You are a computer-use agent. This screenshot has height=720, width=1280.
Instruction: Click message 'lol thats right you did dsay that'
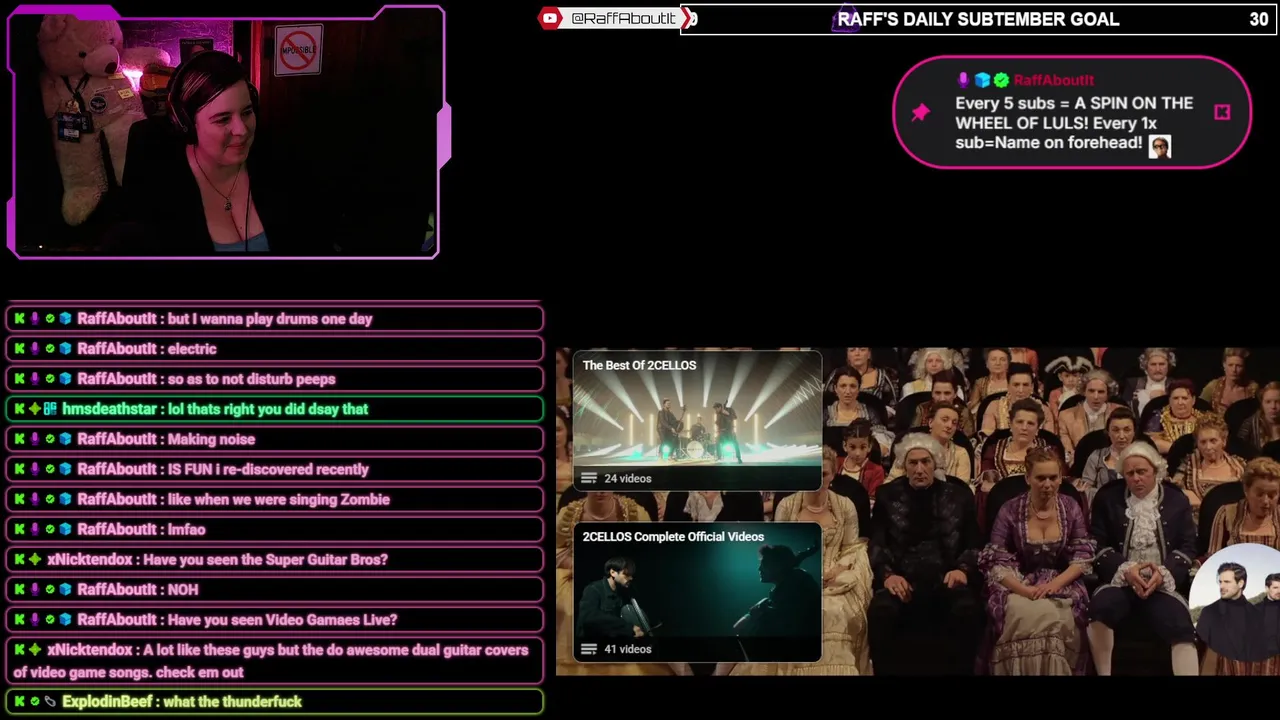[x=268, y=409]
